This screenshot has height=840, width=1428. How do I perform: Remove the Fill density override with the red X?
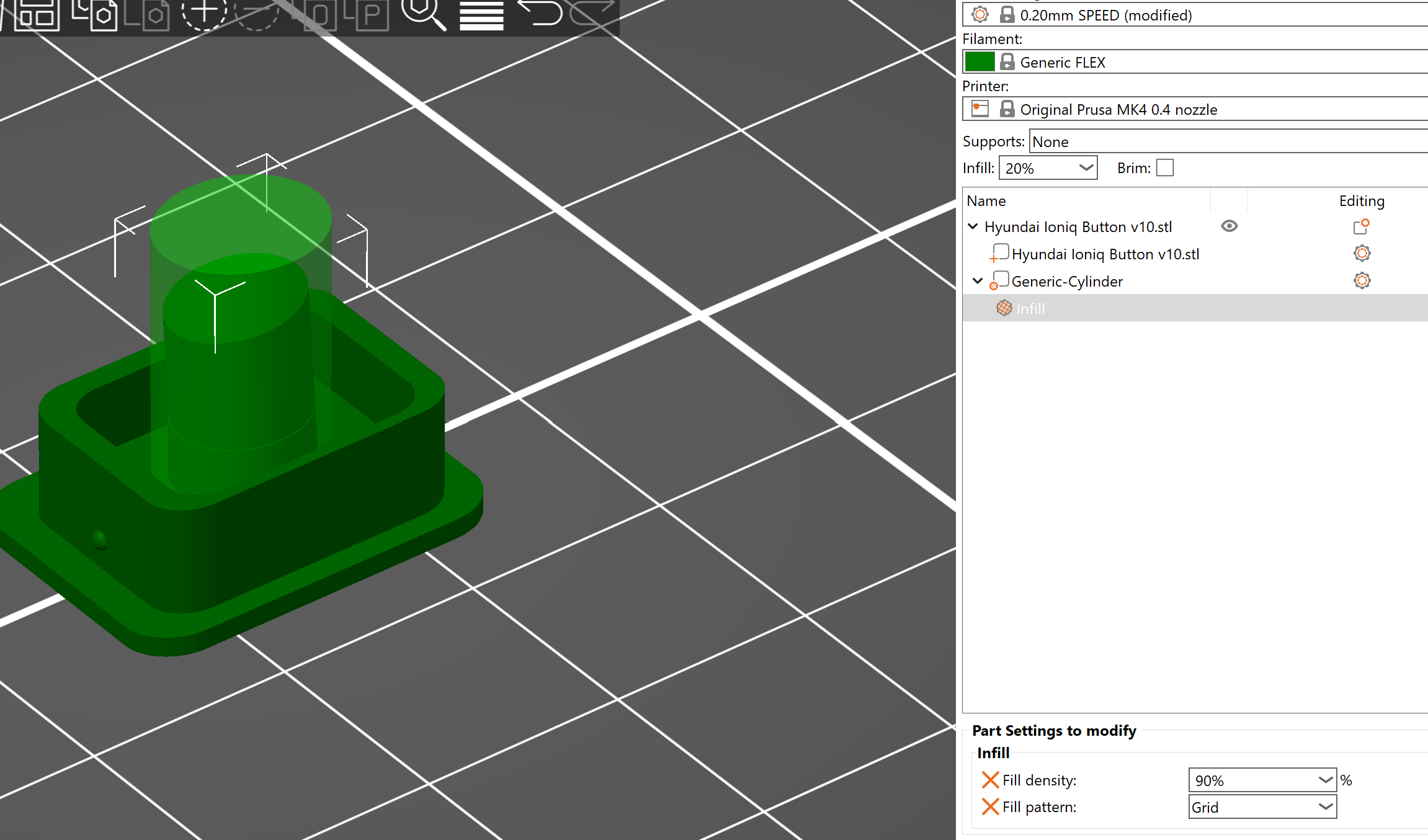(990, 780)
